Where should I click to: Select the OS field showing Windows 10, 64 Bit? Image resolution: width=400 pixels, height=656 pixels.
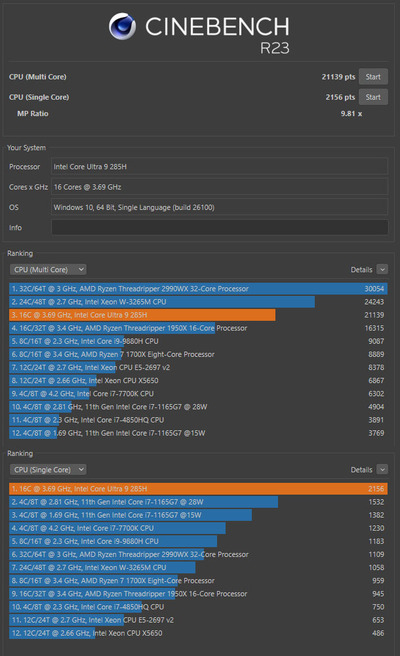[x=219, y=207]
